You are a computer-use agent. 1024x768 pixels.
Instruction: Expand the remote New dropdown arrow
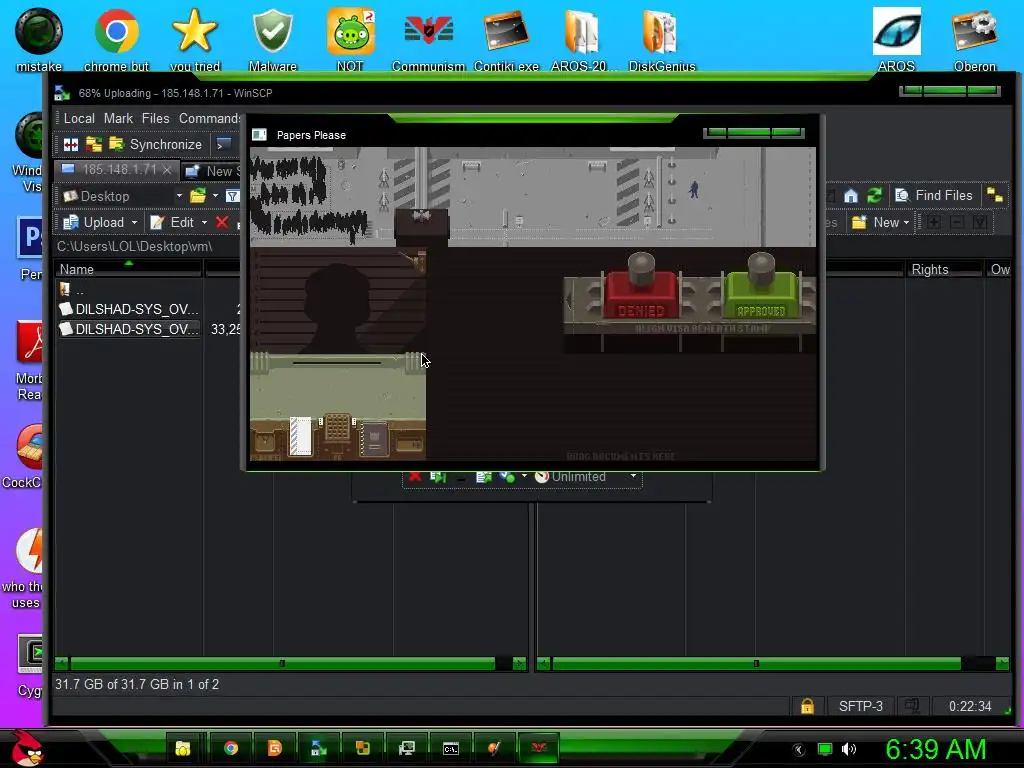(x=906, y=223)
